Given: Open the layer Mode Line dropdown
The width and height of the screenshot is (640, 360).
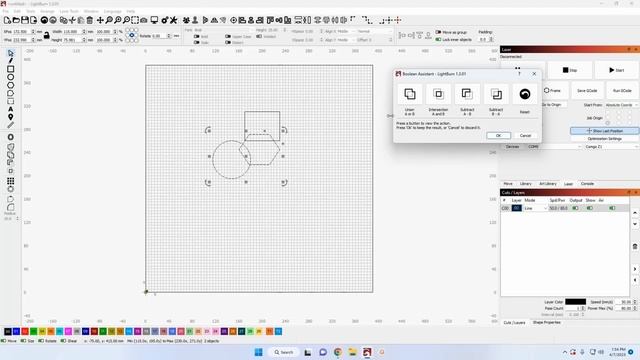Looking at the screenshot, I should click(536, 208).
